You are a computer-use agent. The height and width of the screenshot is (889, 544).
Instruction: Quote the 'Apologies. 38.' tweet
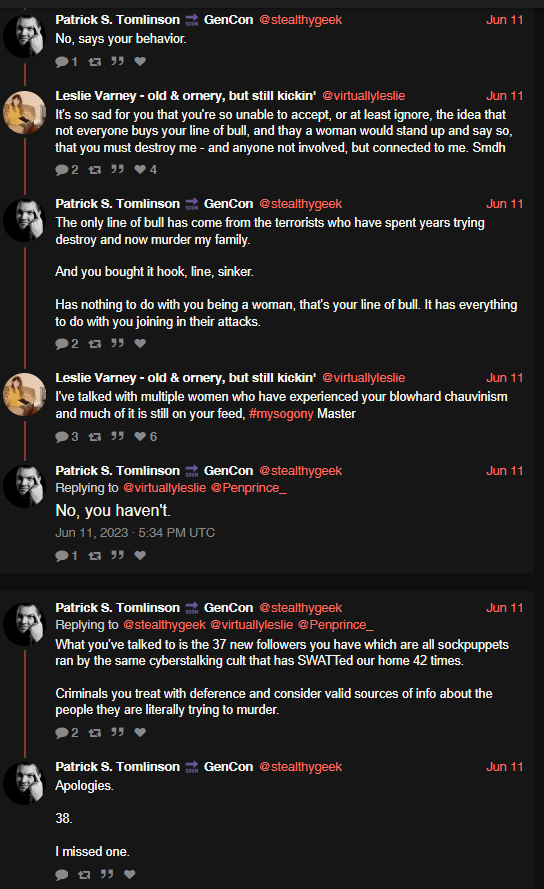pyautogui.click(x=107, y=874)
